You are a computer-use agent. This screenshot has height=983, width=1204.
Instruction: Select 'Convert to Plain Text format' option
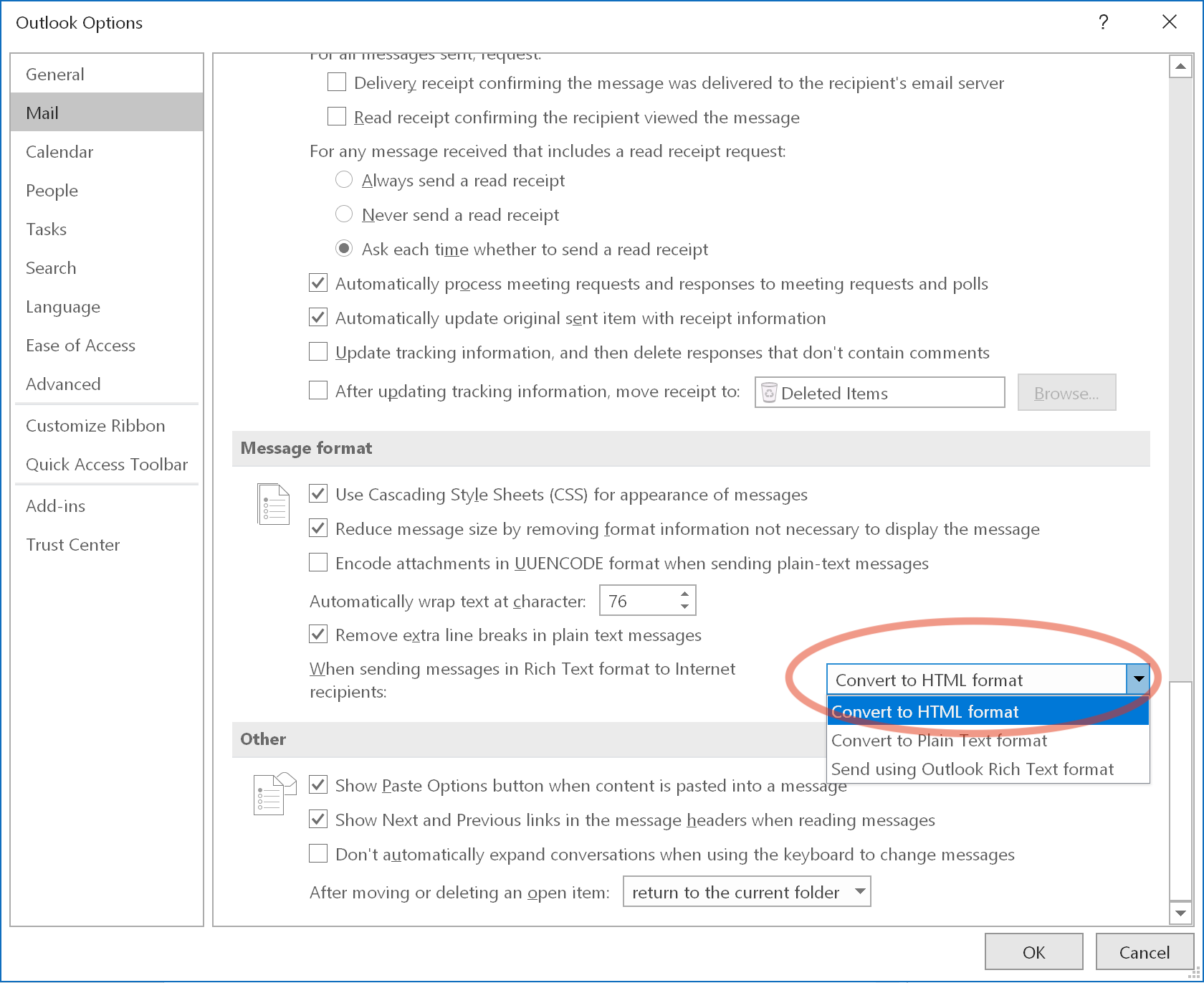939,740
